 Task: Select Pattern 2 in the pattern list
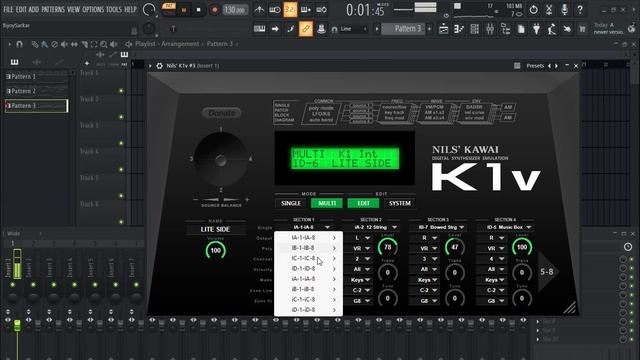click(x=36, y=91)
